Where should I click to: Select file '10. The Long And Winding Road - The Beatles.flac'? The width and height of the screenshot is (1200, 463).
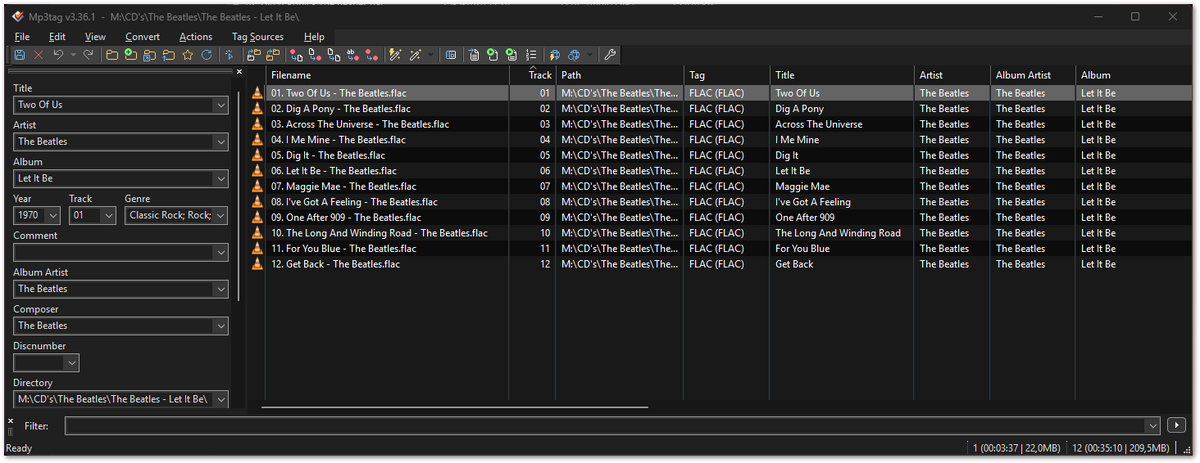click(380, 233)
